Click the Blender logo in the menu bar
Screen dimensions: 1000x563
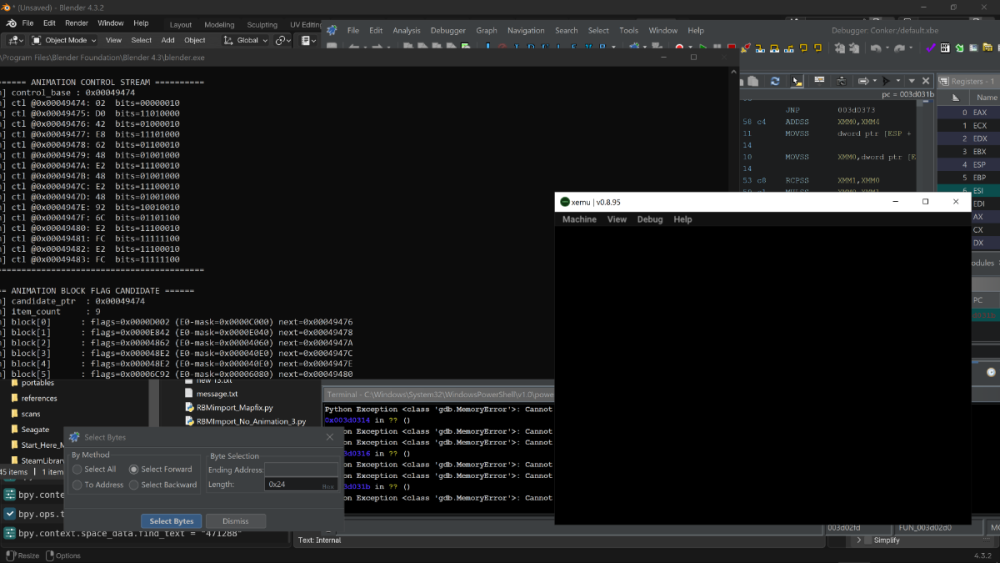[11, 23]
